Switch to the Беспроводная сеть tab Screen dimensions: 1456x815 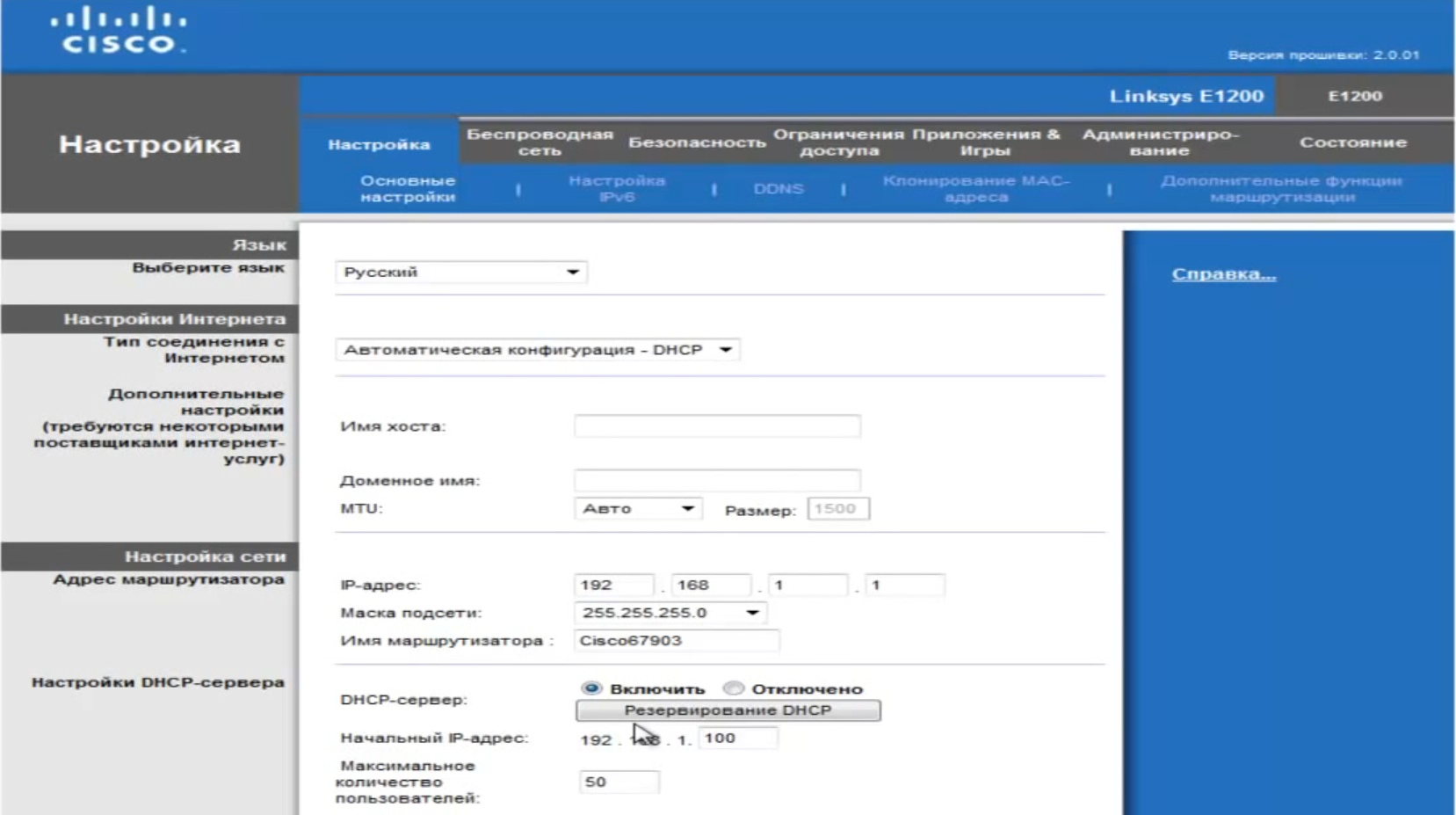[539, 142]
